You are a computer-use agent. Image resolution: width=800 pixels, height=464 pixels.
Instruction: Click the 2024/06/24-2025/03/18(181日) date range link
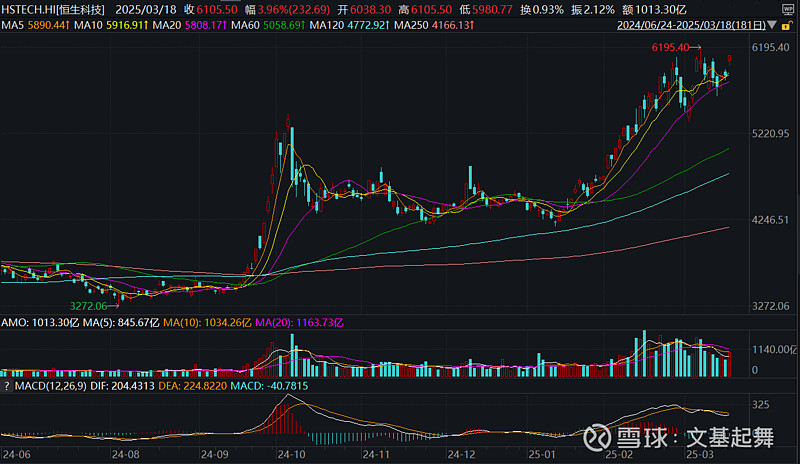pyautogui.click(x=691, y=25)
